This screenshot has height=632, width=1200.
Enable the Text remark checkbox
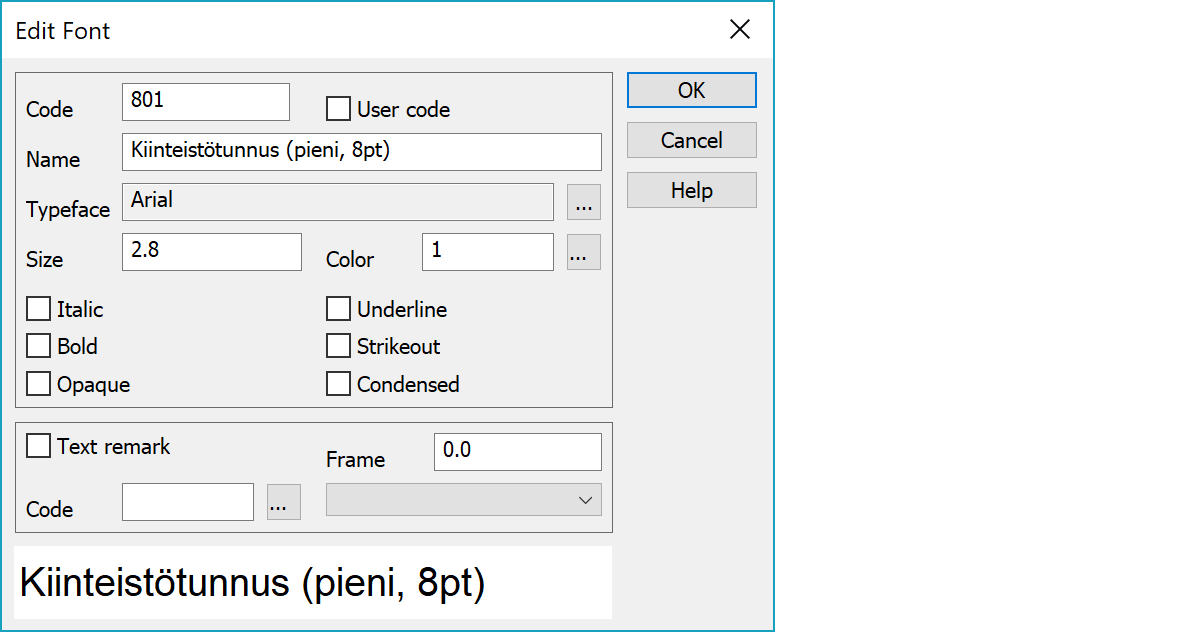click(x=38, y=446)
